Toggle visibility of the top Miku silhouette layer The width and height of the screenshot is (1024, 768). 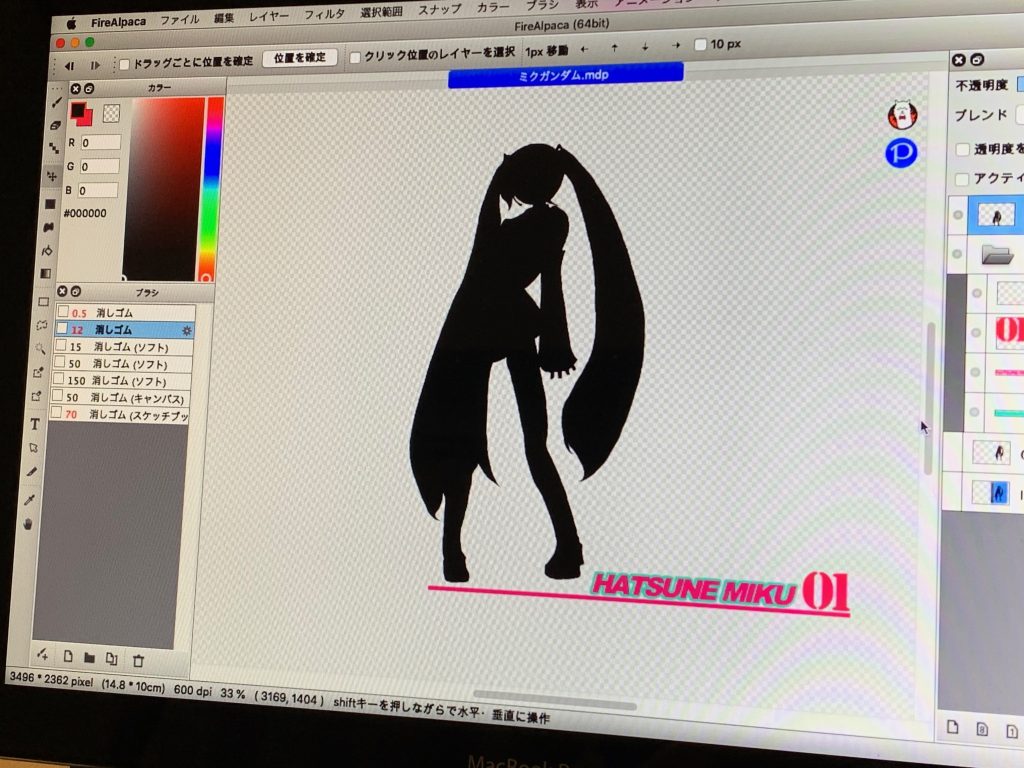957,214
